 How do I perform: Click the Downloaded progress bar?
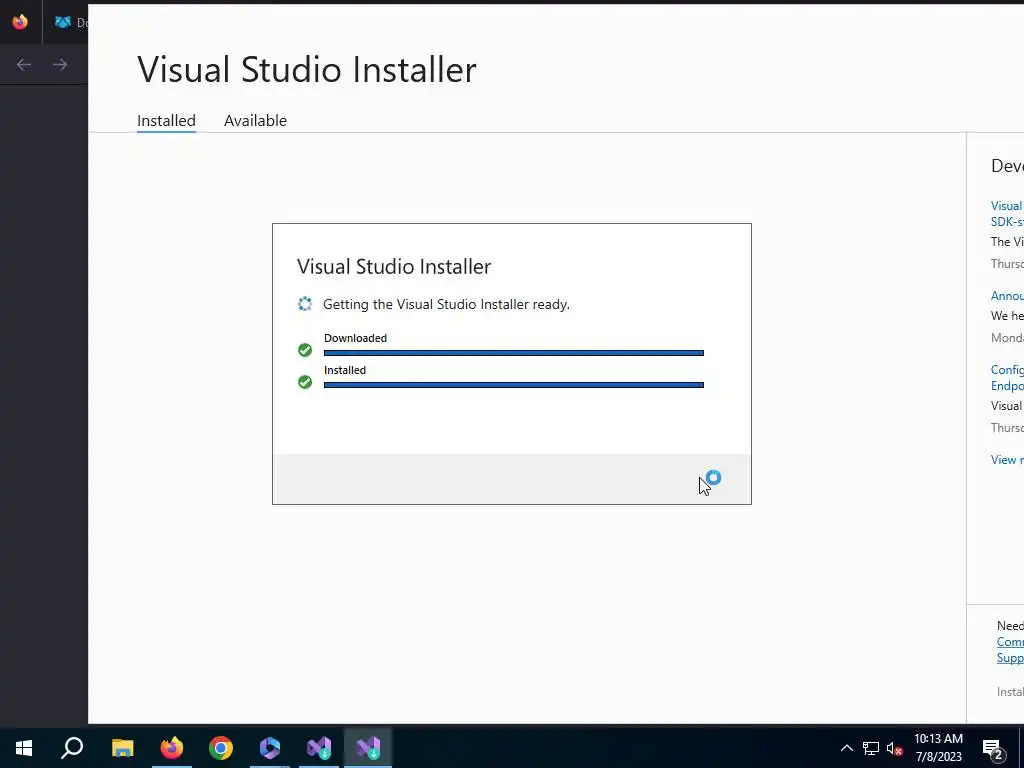click(x=514, y=353)
